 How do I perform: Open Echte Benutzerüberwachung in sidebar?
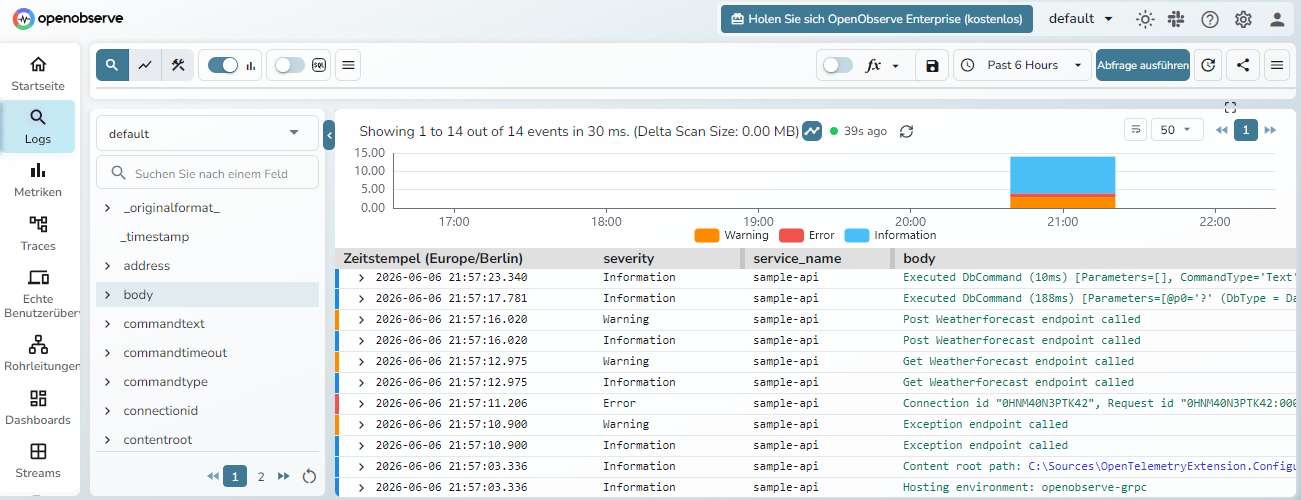[38, 293]
